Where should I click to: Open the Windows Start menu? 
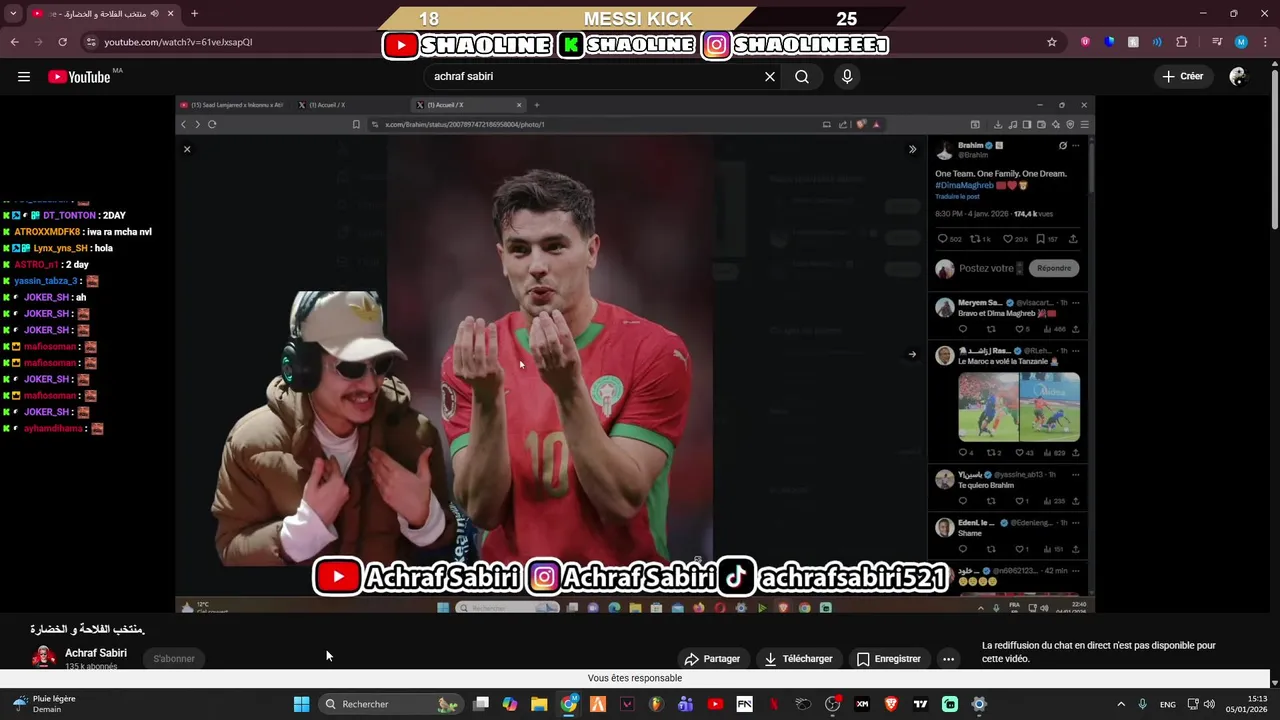click(x=301, y=704)
